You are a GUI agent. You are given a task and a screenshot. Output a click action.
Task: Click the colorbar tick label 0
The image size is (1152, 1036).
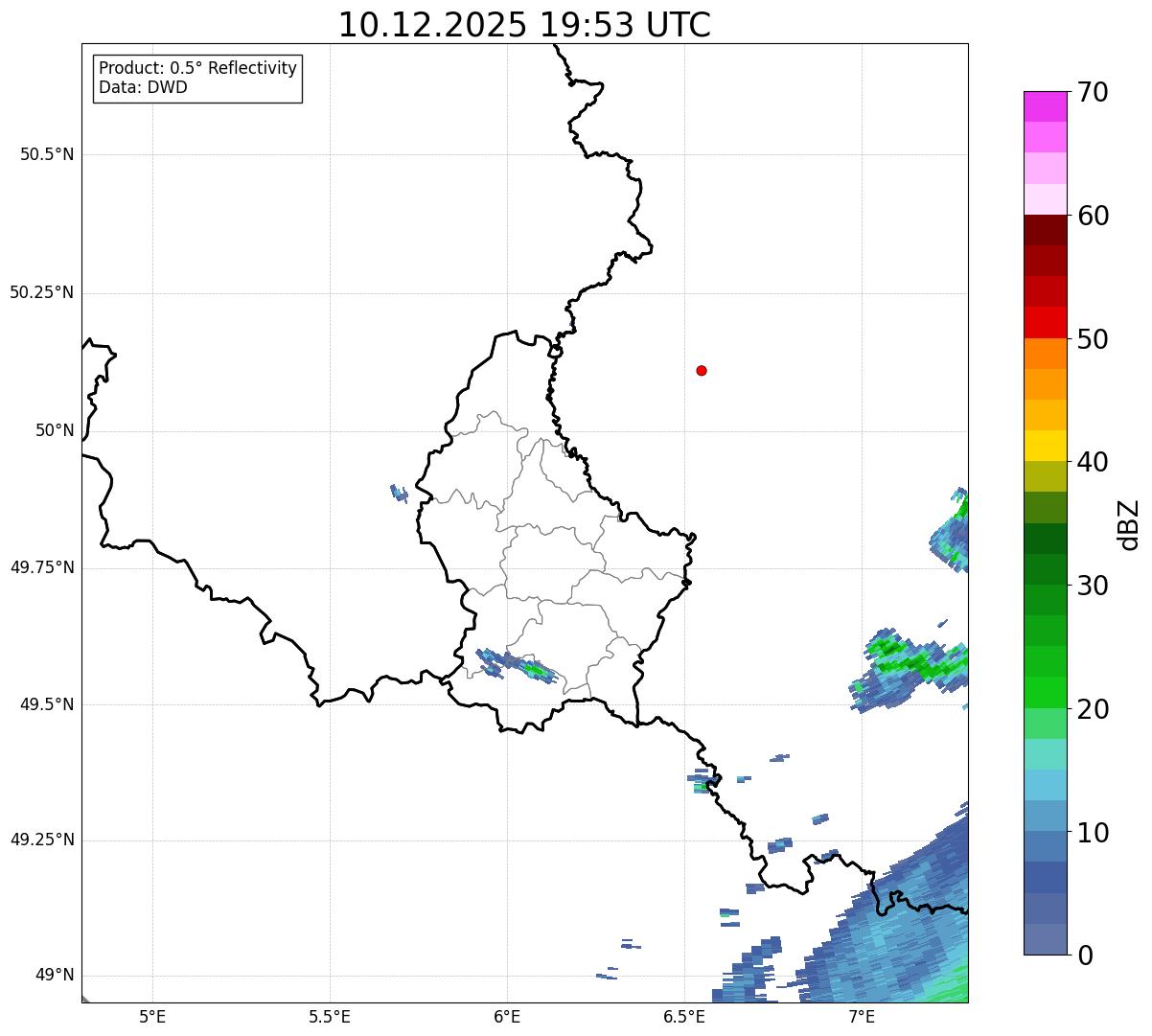tap(1085, 955)
